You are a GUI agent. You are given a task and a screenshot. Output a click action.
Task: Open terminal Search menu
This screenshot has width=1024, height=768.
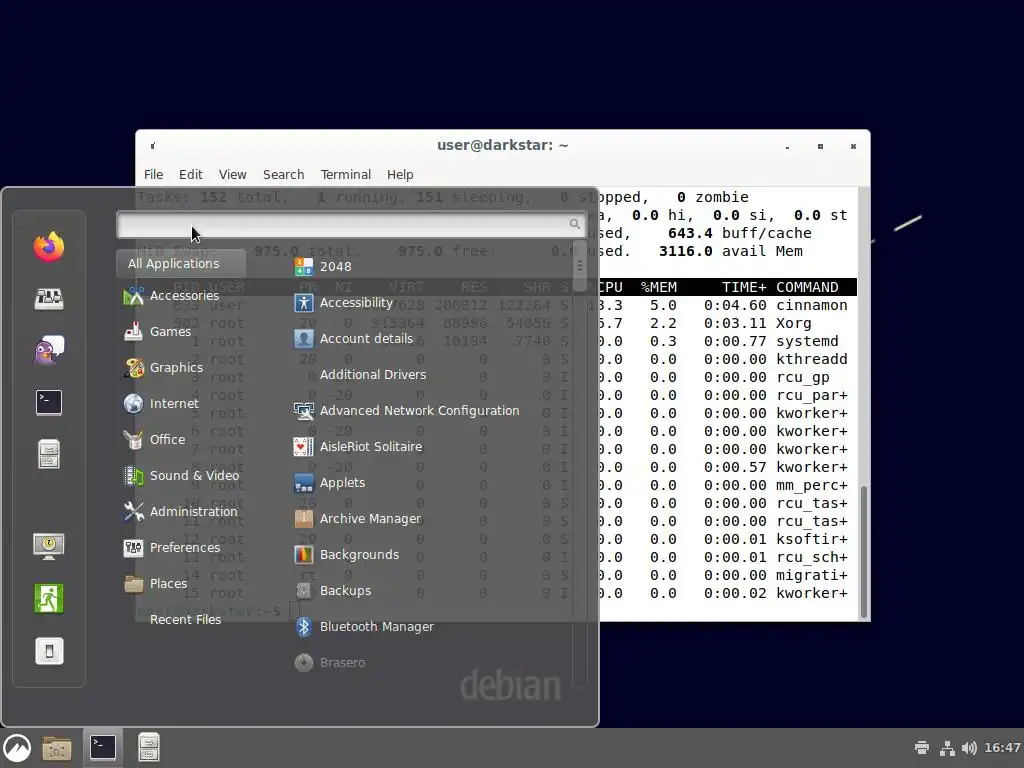(x=283, y=174)
